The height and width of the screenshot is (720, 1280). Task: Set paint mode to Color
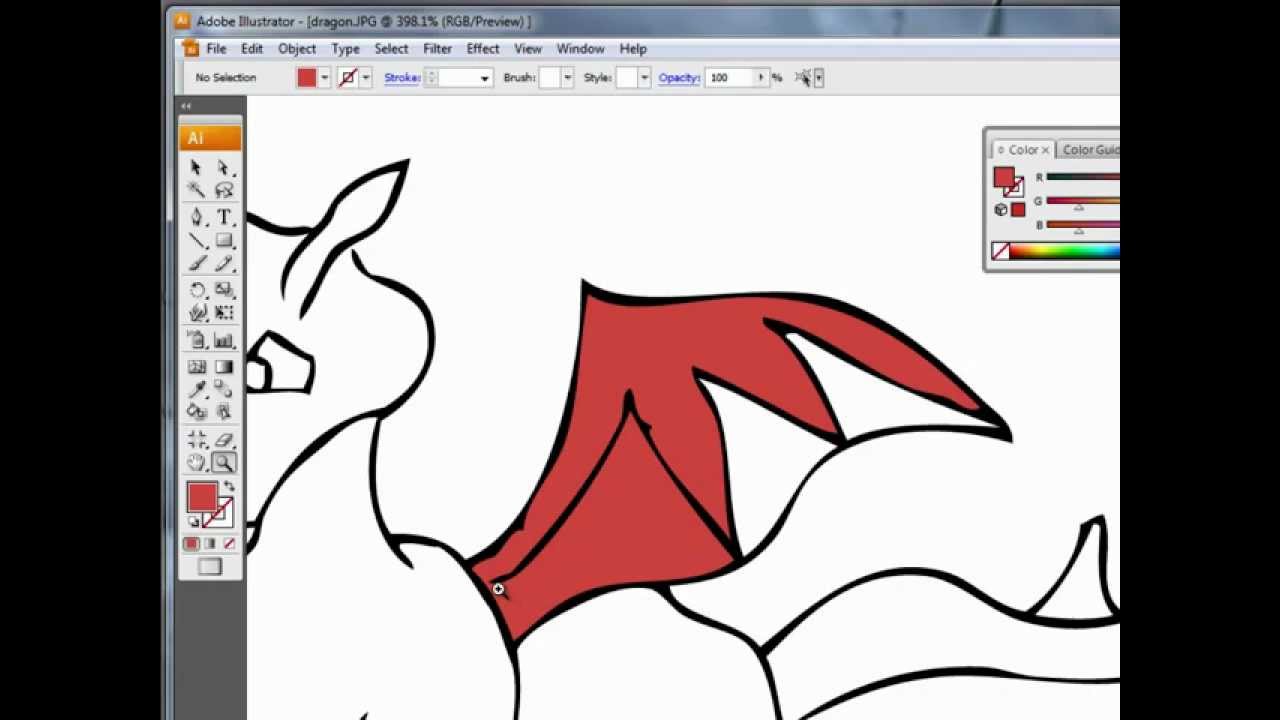[191, 544]
